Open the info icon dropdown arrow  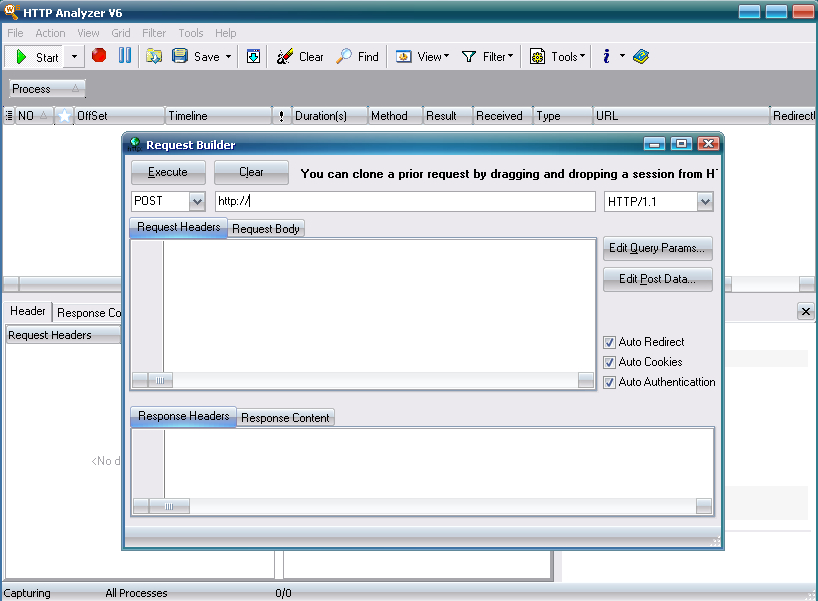[x=622, y=56]
